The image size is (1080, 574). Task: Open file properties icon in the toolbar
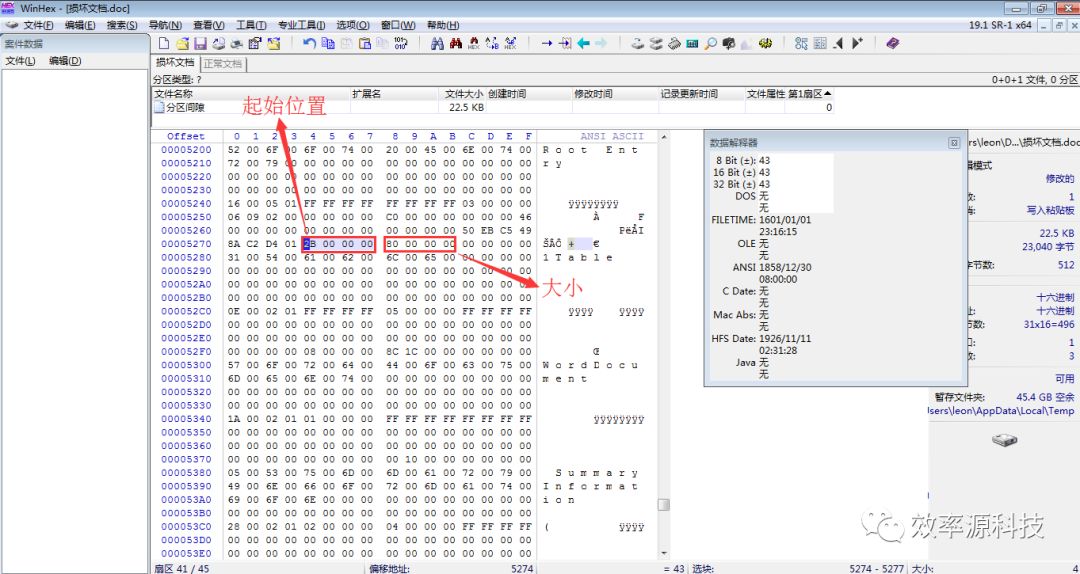coord(255,43)
